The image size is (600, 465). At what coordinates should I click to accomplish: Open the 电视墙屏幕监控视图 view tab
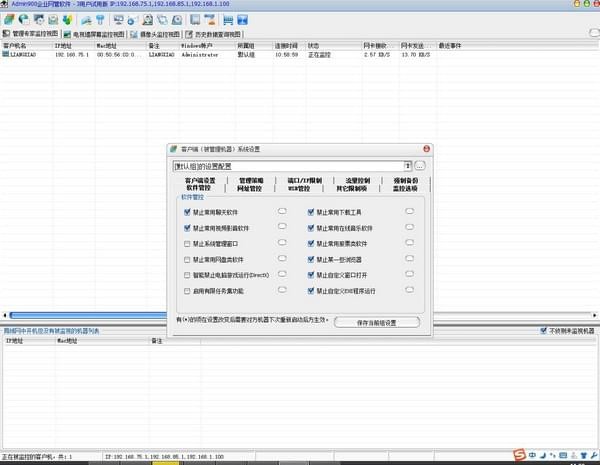98,33
